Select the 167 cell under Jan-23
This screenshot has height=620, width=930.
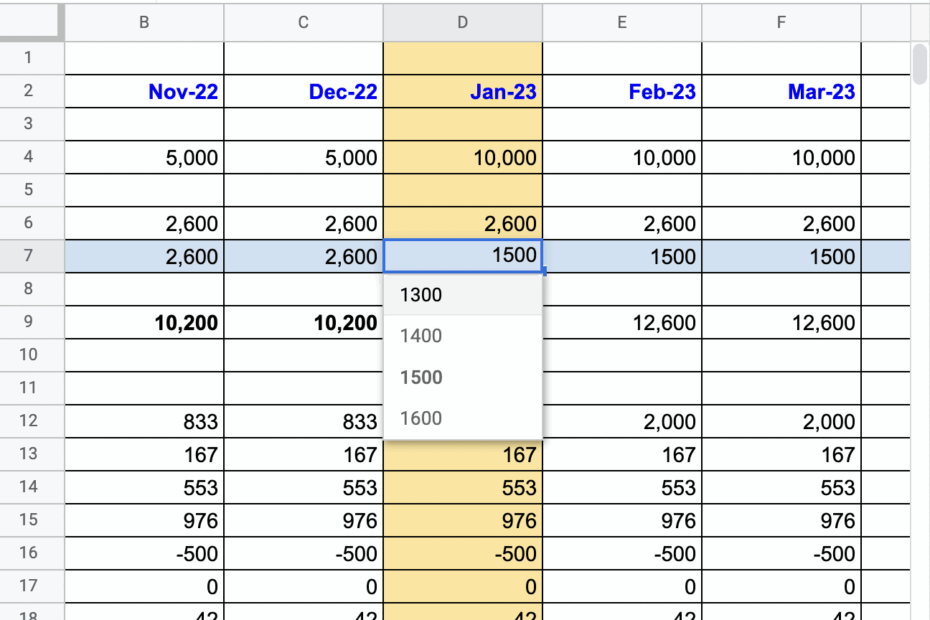pyautogui.click(x=463, y=455)
